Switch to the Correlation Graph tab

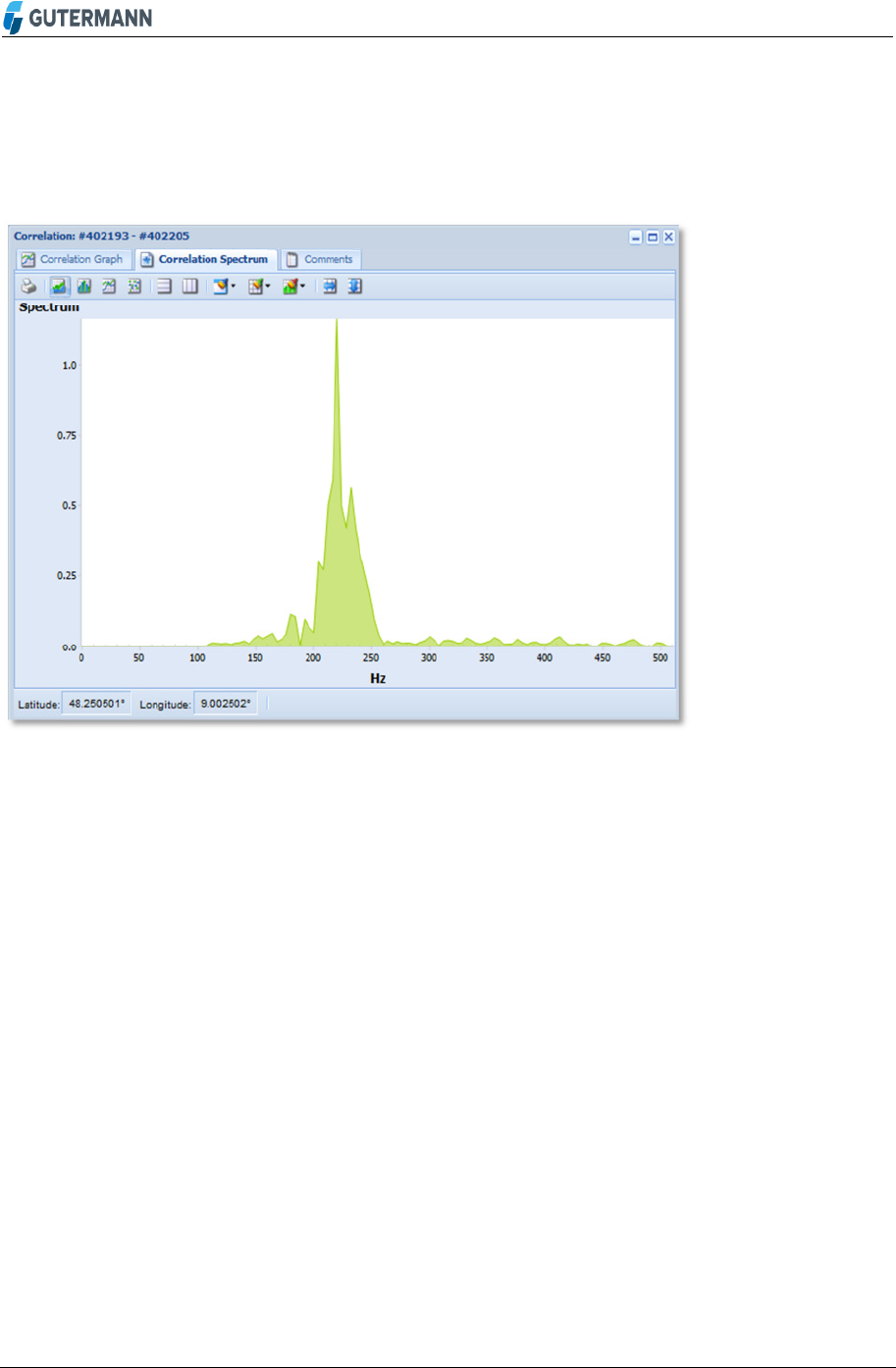click(x=74, y=259)
